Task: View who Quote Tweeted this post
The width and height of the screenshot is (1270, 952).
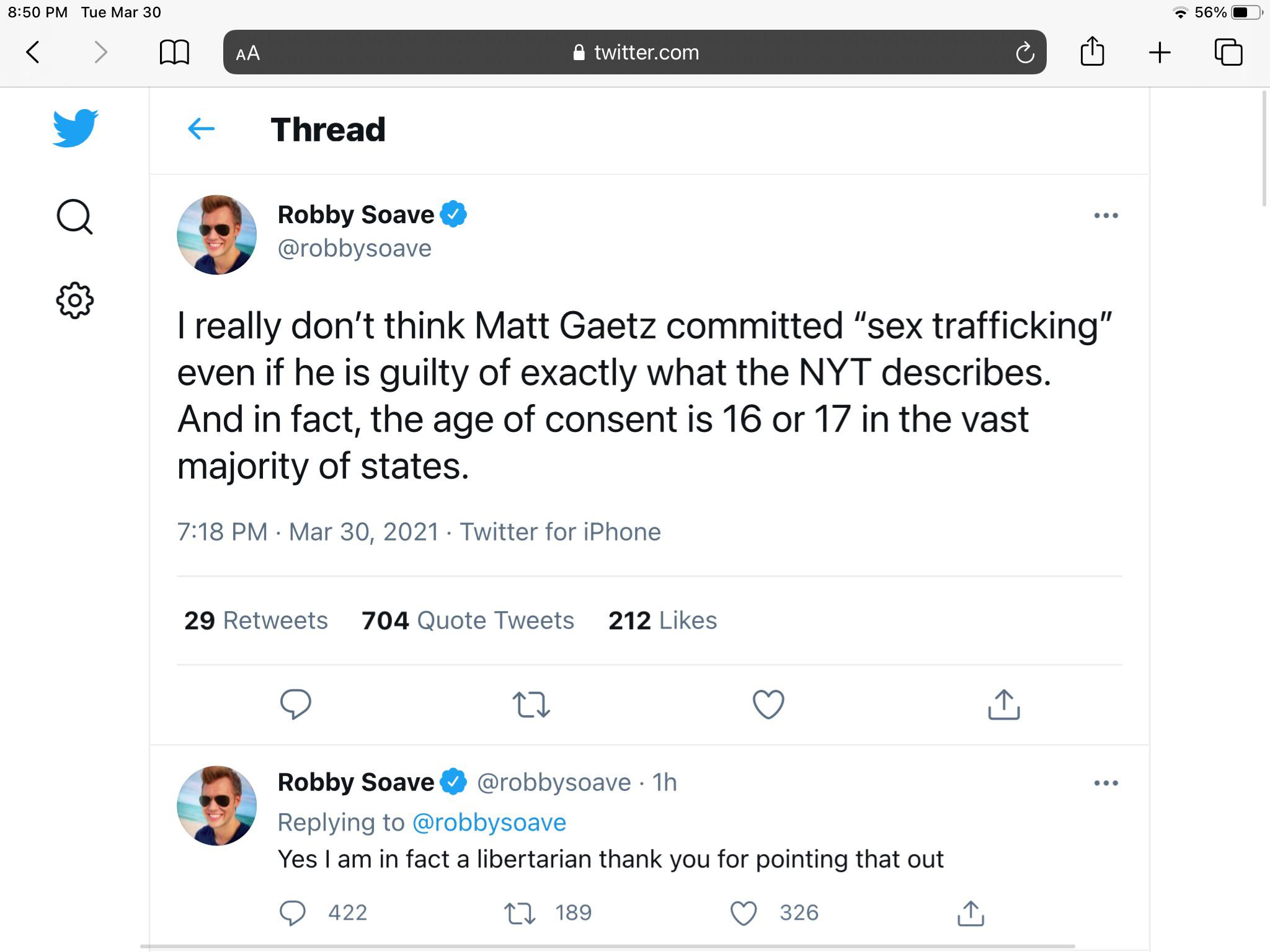Action: [x=467, y=620]
